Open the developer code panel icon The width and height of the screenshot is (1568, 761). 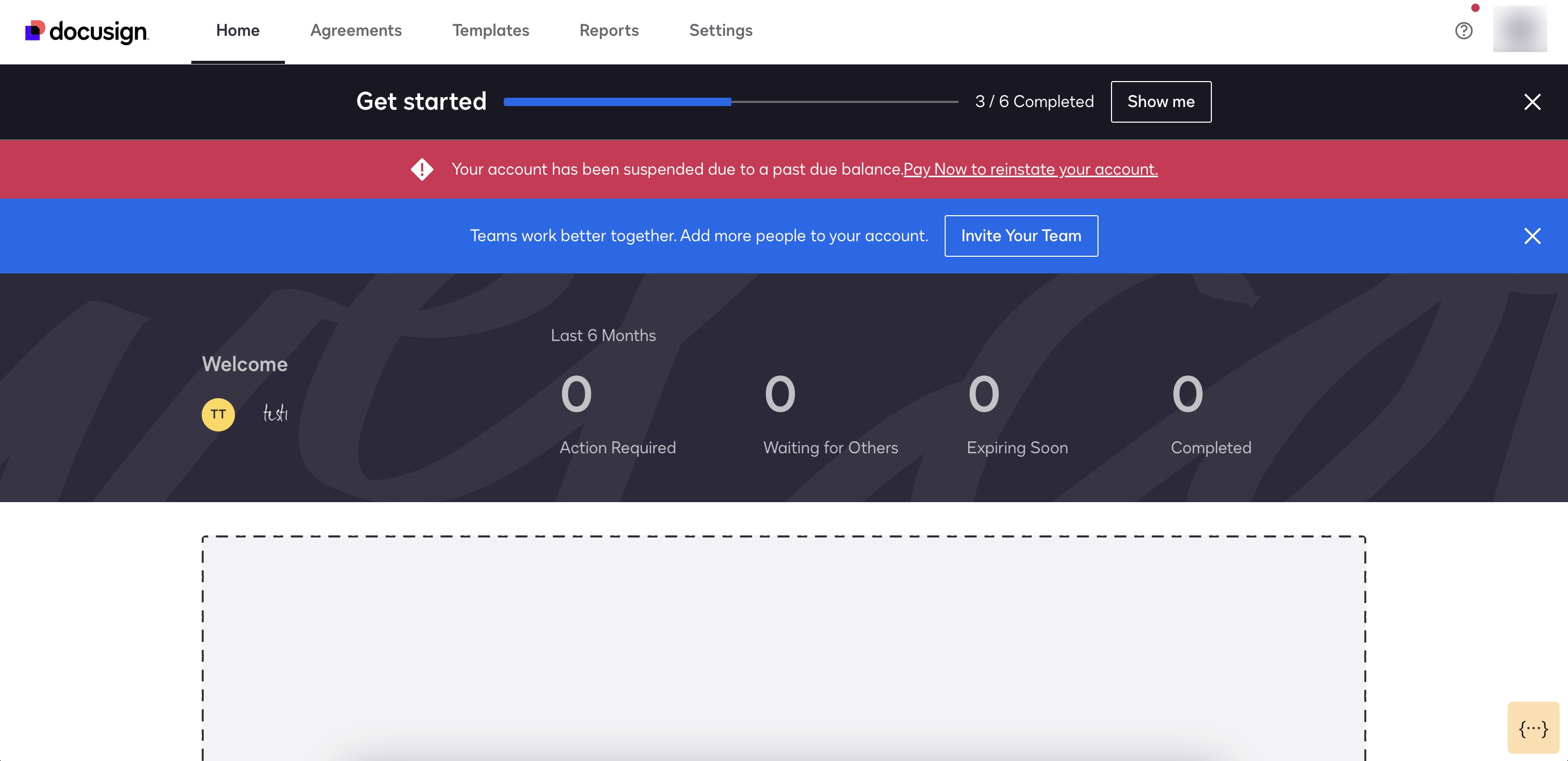click(1533, 727)
